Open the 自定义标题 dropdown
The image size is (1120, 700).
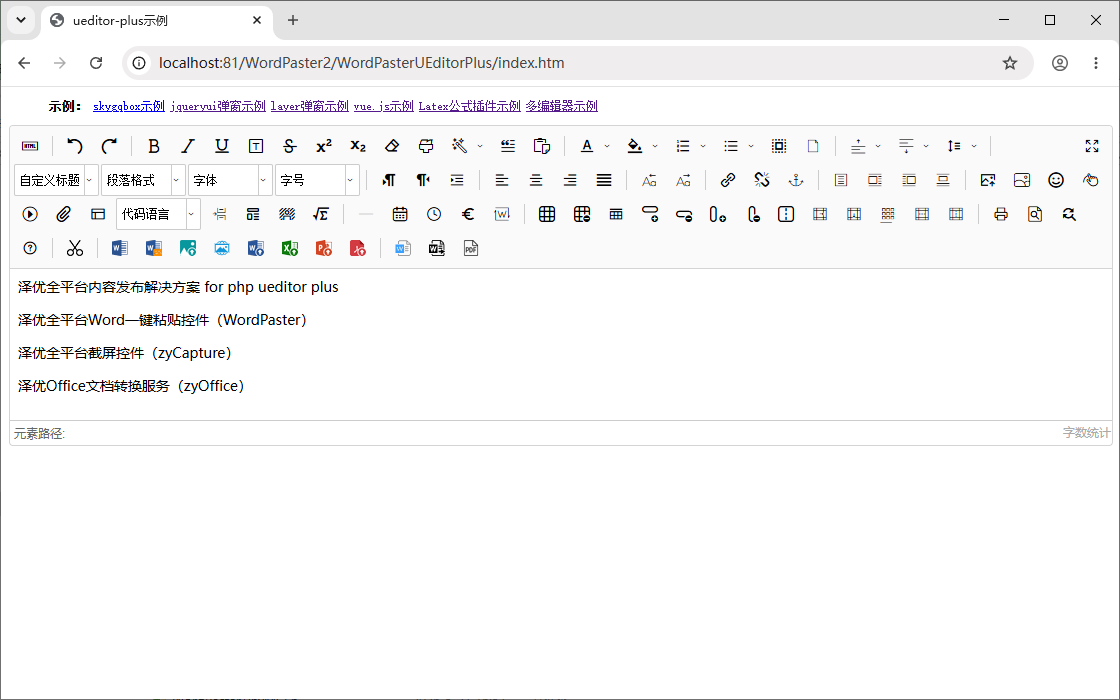coord(56,180)
